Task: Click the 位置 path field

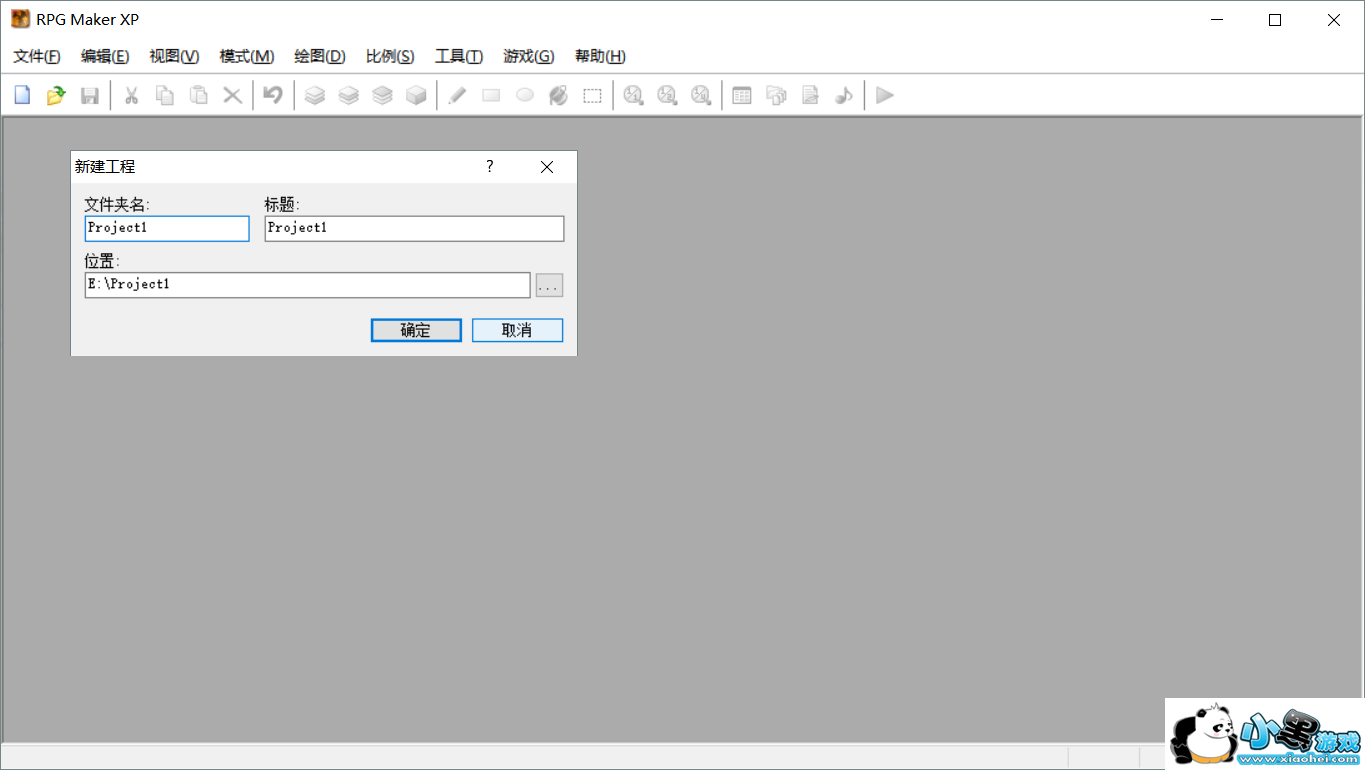Action: coord(307,285)
